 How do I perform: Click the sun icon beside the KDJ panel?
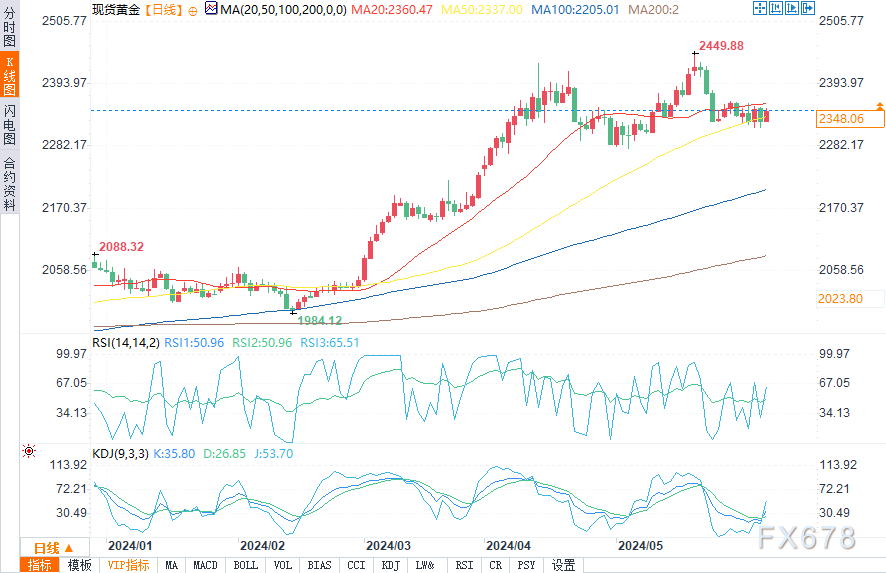tap(28, 451)
